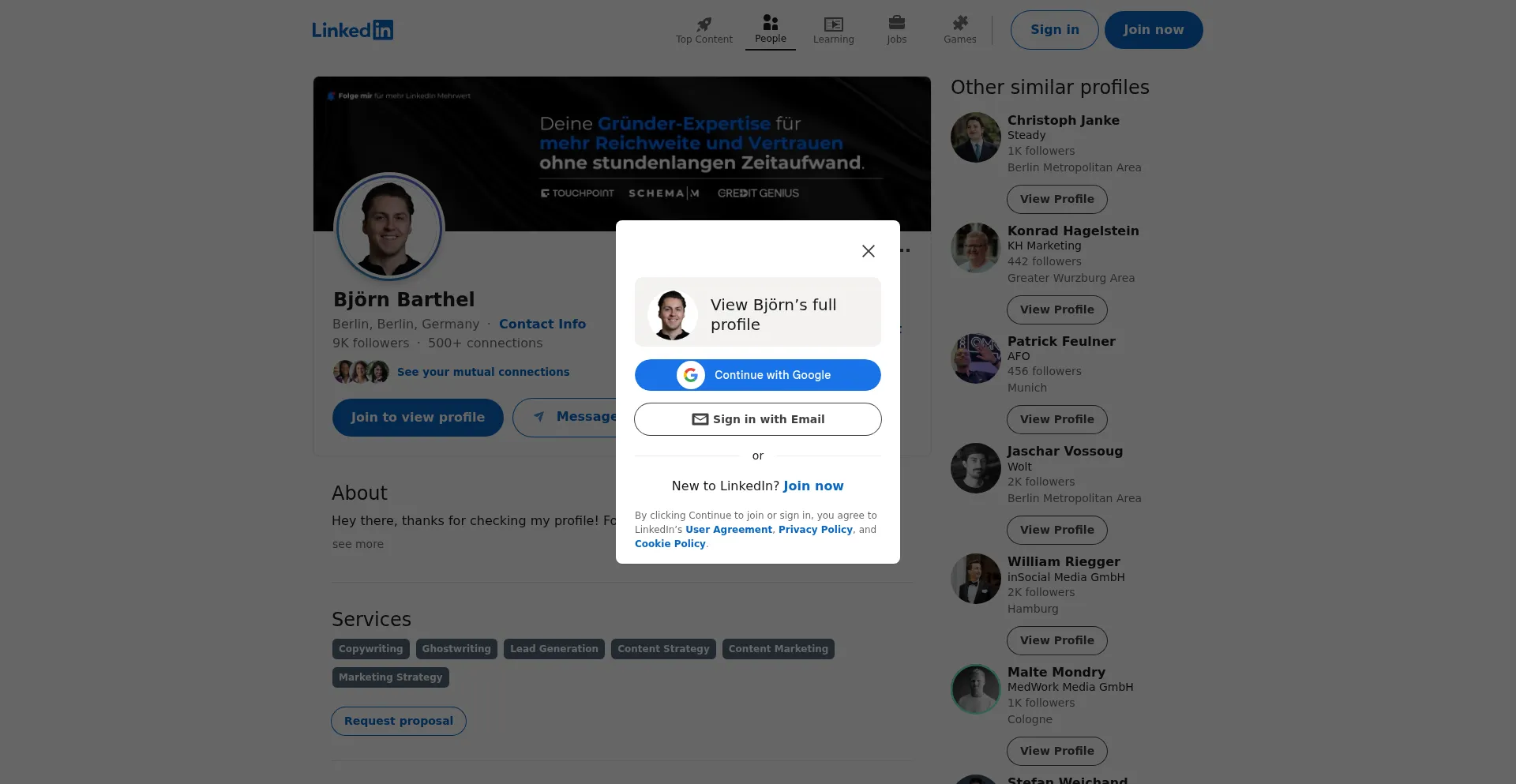Click 'Other similar profiles' heading
Screen dimensions: 1516x784
[x=1050, y=87]
